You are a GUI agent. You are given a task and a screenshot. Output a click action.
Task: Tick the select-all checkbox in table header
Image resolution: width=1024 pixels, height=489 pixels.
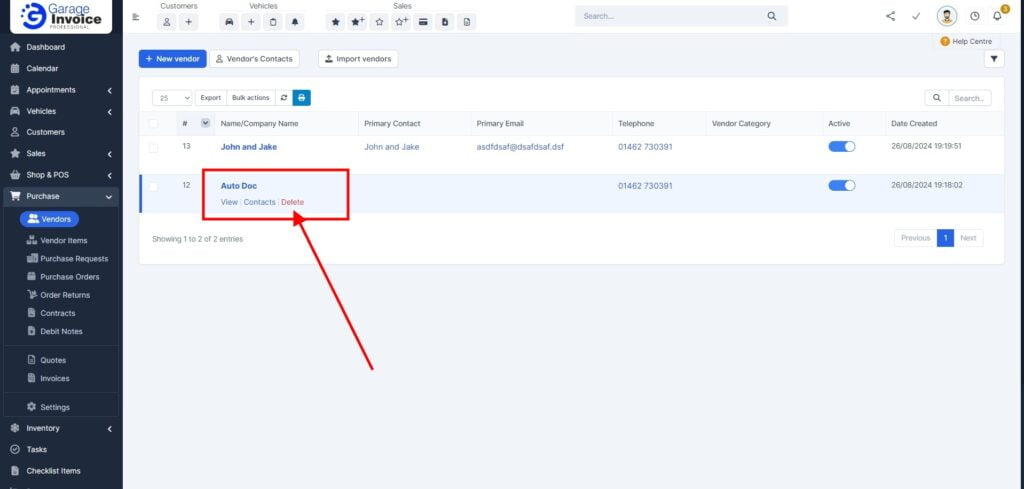tap(153, 123)
